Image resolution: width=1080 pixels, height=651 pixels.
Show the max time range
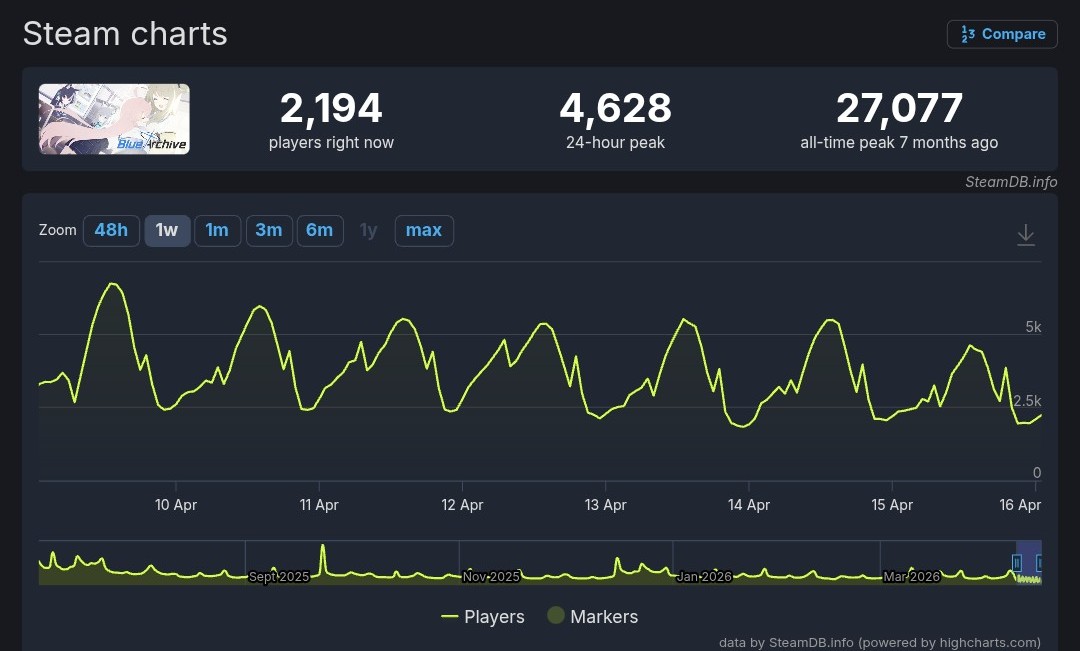point(424,230)
